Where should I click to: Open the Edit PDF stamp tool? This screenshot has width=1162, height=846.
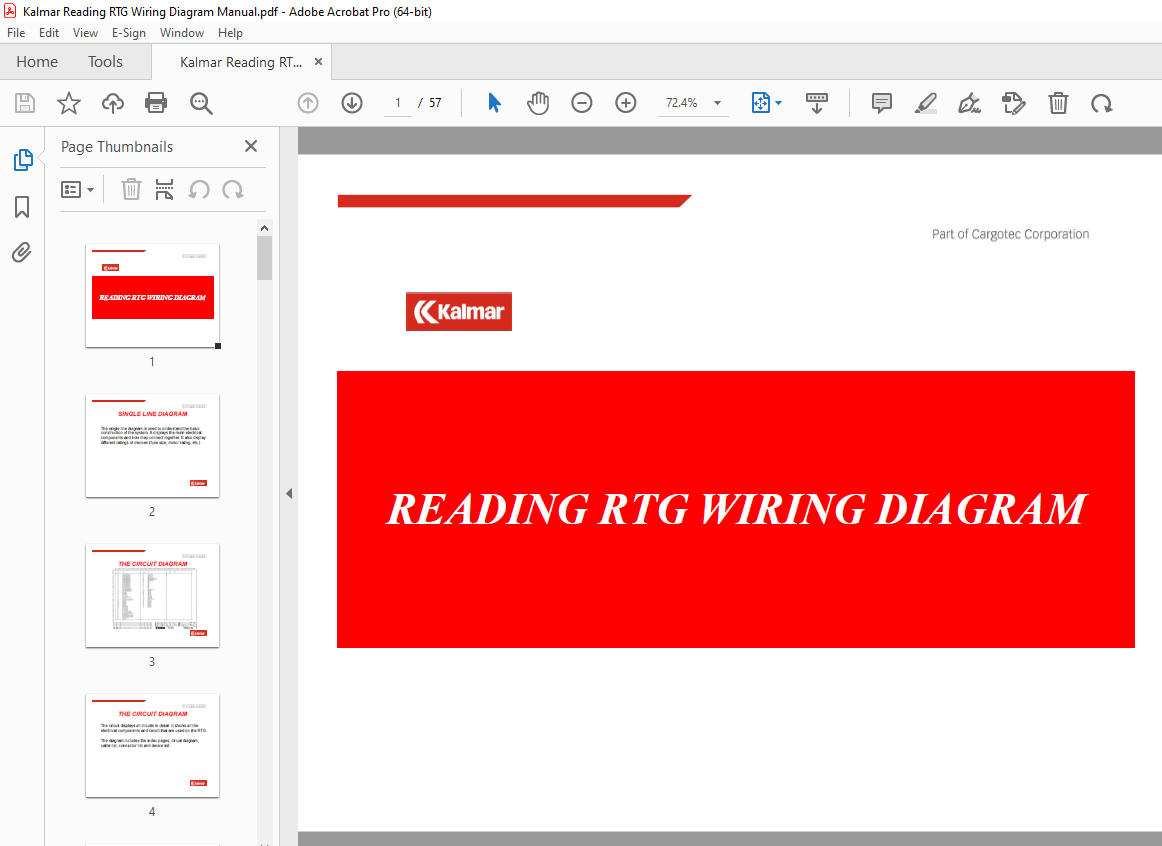pyautogui.click(x=1013, y=103)
